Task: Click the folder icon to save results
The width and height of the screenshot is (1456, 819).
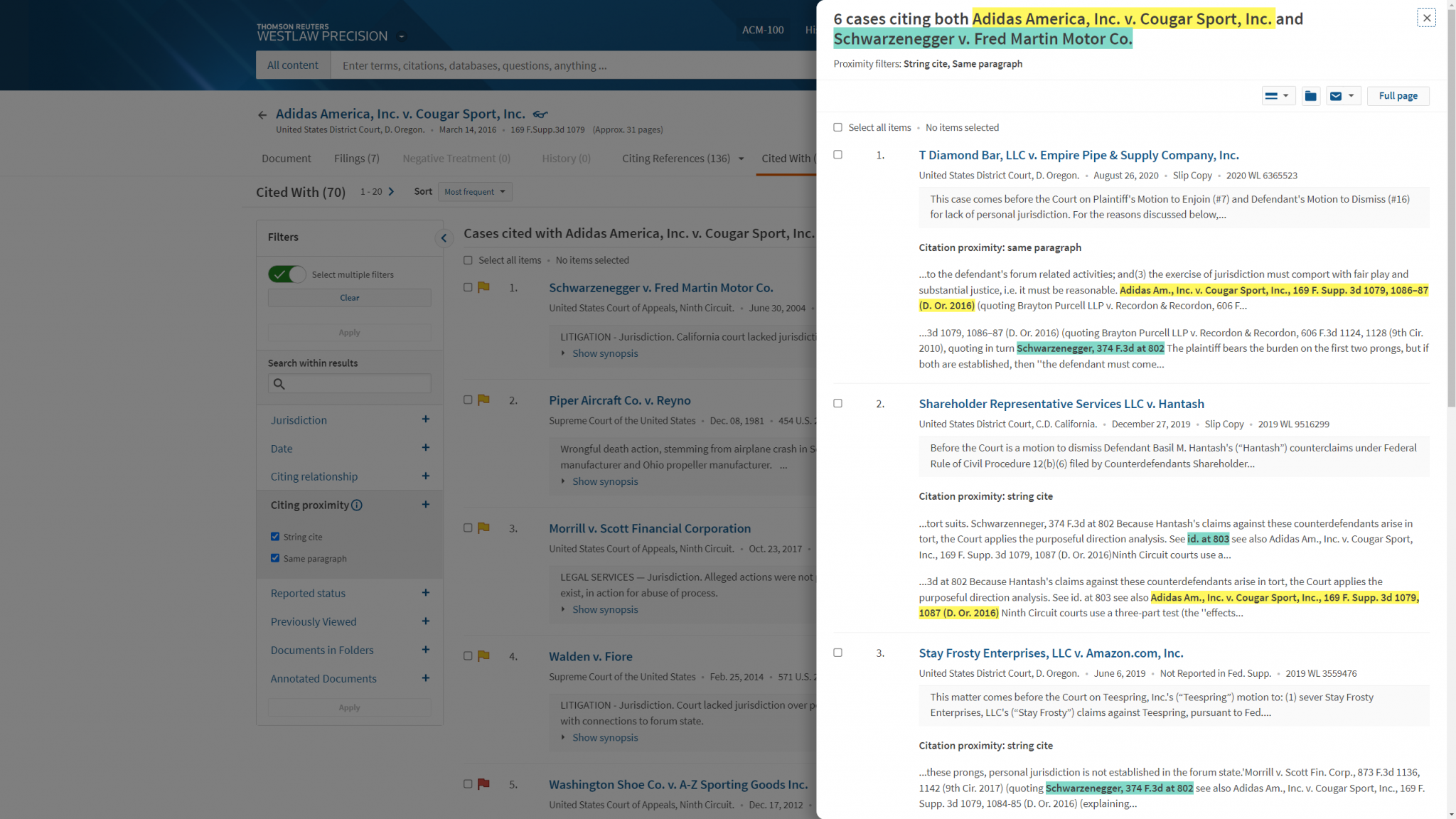Action: [x=1310, y=95]
